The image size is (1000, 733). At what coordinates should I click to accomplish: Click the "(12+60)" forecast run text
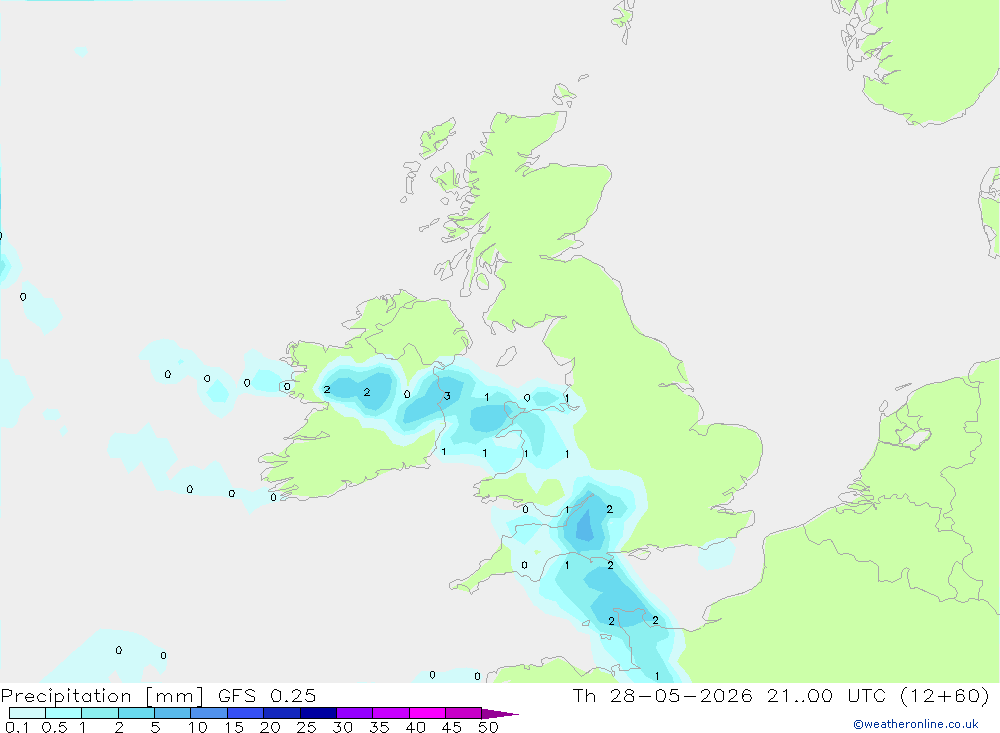click(945, 695)
